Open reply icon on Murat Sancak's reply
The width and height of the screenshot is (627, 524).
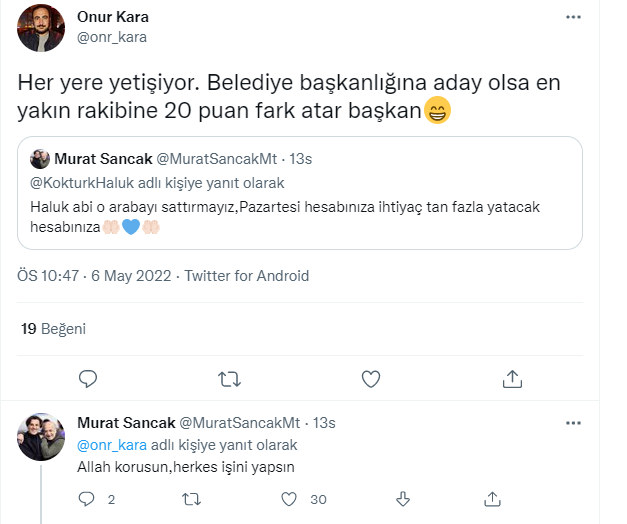[87, 498]
